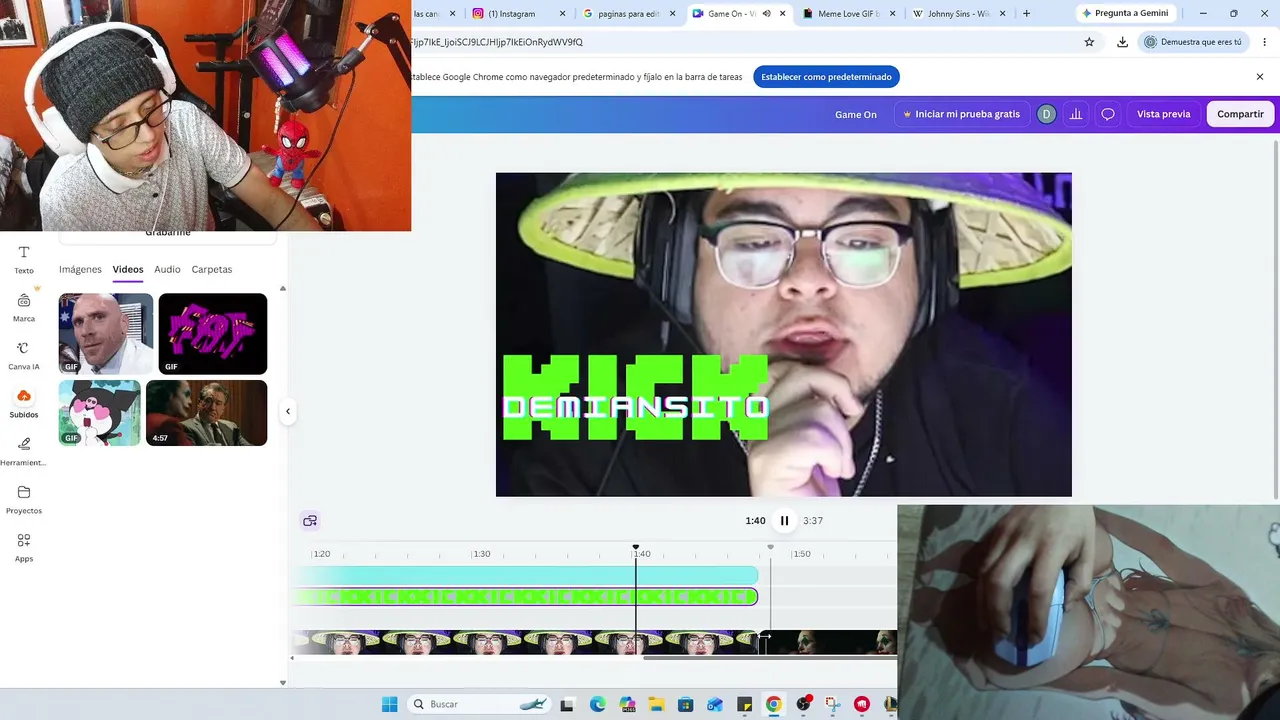Select the cyan audio track on the timeline
The image size is (1280, 720).
pyautogui.click(x=527, y=575)
